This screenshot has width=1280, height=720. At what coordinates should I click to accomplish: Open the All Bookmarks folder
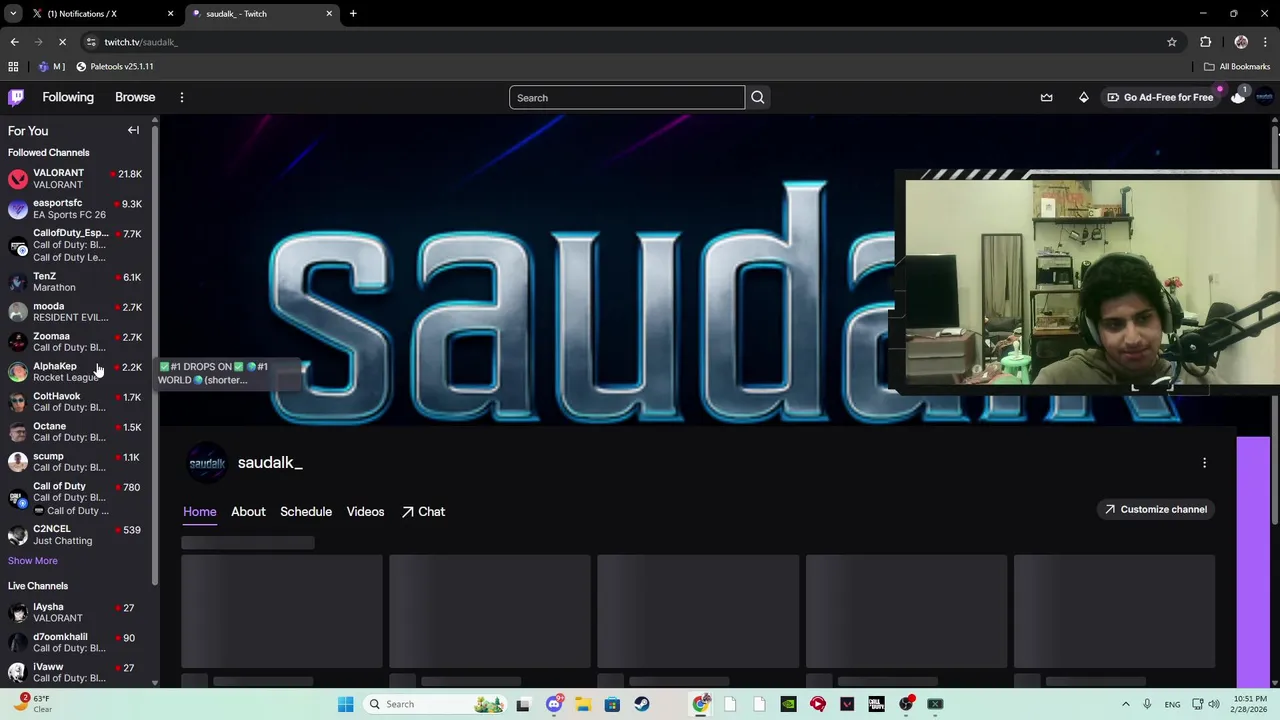coord(1237,66)
